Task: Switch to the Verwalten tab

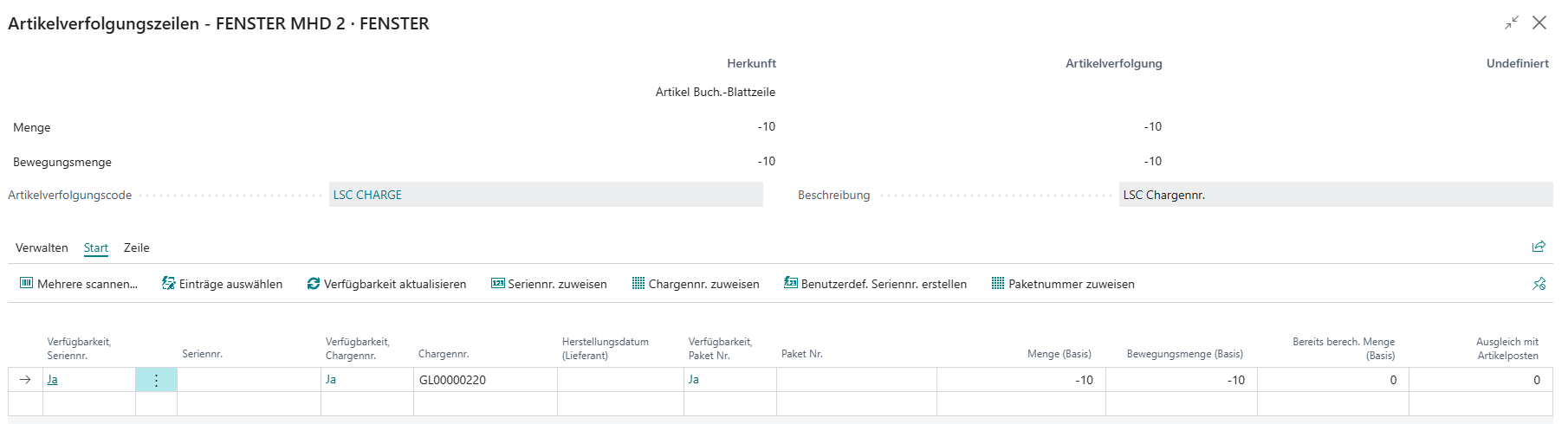Action: 42,248
